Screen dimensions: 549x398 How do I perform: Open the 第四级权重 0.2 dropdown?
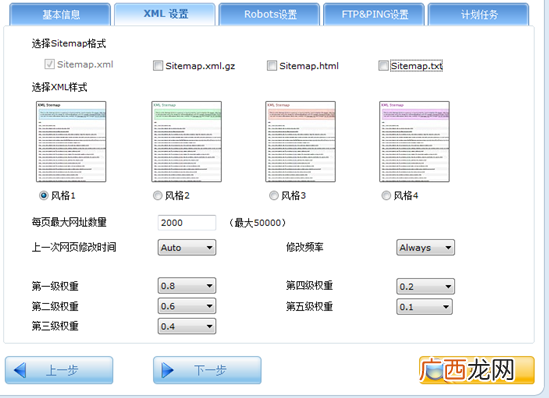pos(425,286)
